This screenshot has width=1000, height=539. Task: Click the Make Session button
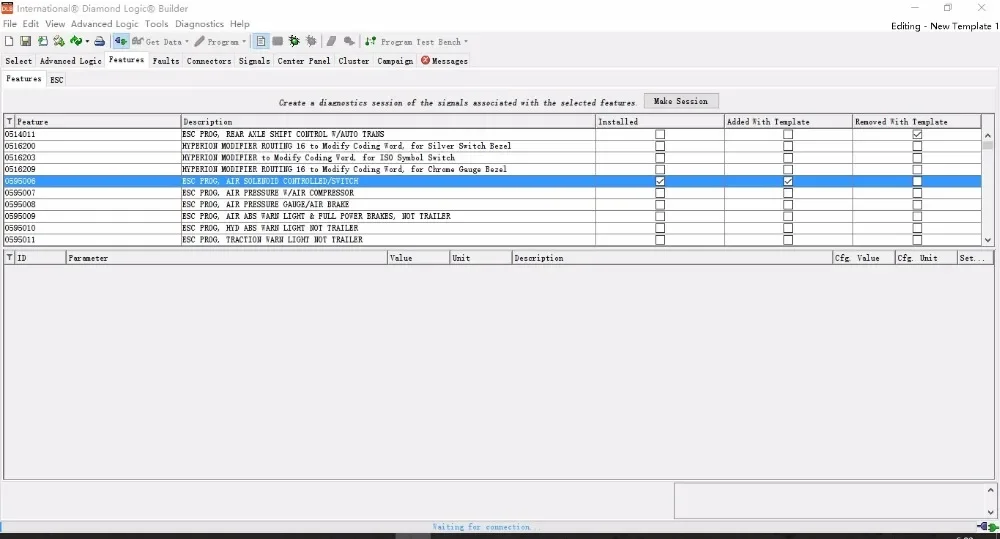point(680,101)
